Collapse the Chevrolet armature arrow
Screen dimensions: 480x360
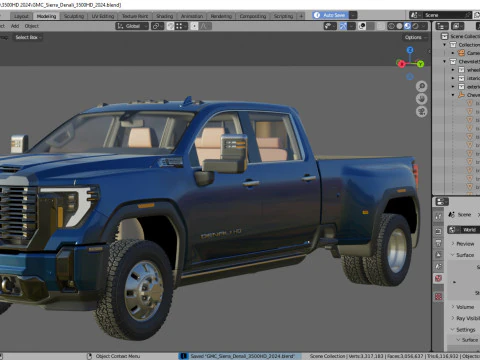coord(453,95)
